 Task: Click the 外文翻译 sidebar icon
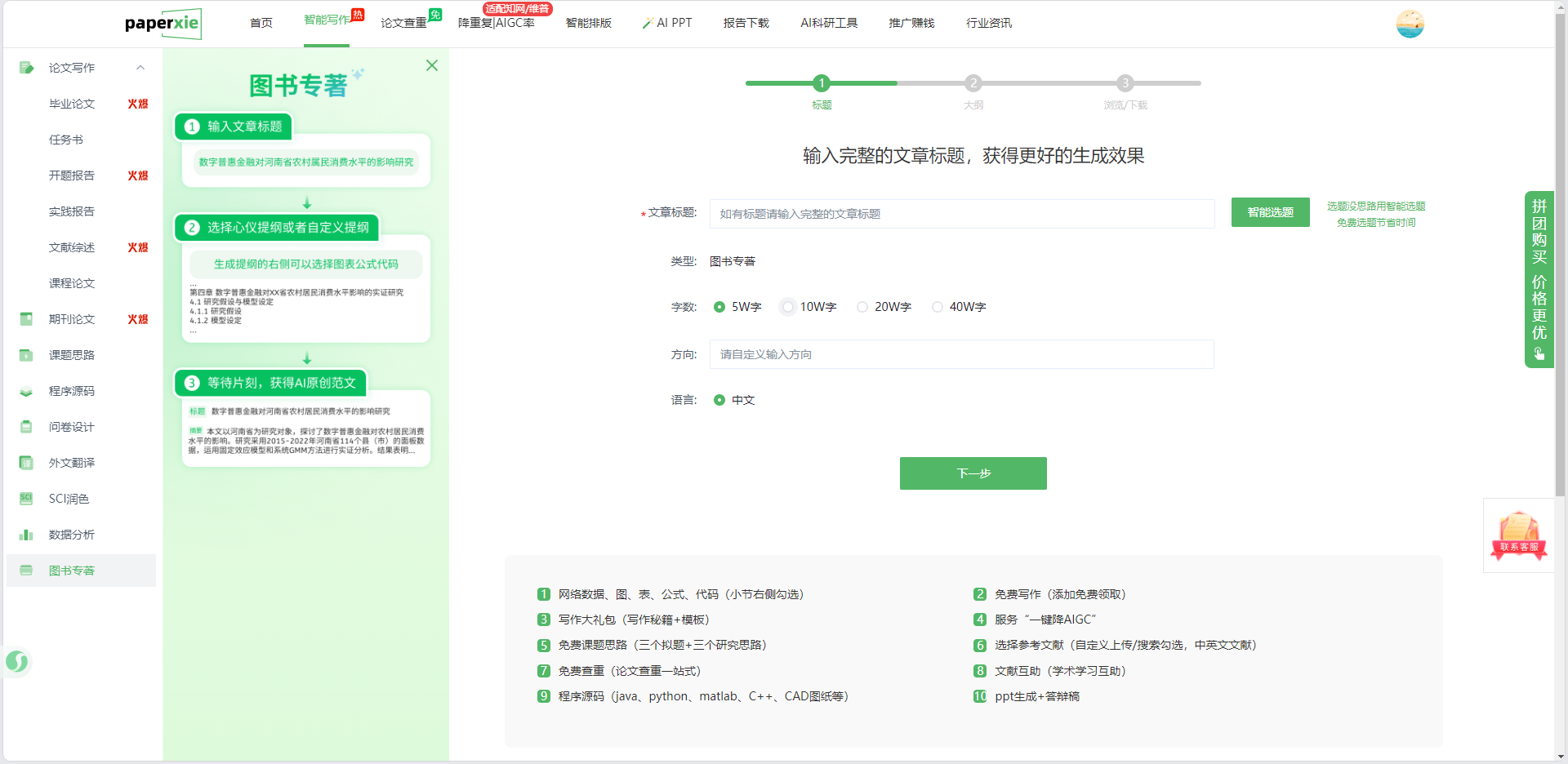pyautogui.click(x=26, y=463)
